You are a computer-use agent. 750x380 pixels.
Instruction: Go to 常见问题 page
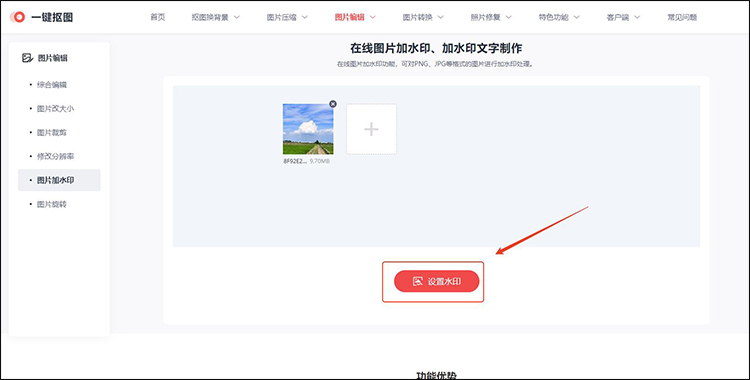682,17
